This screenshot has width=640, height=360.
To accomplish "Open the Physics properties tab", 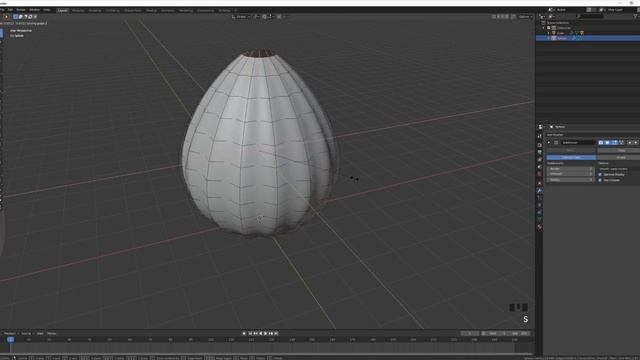I will [540, 205].
